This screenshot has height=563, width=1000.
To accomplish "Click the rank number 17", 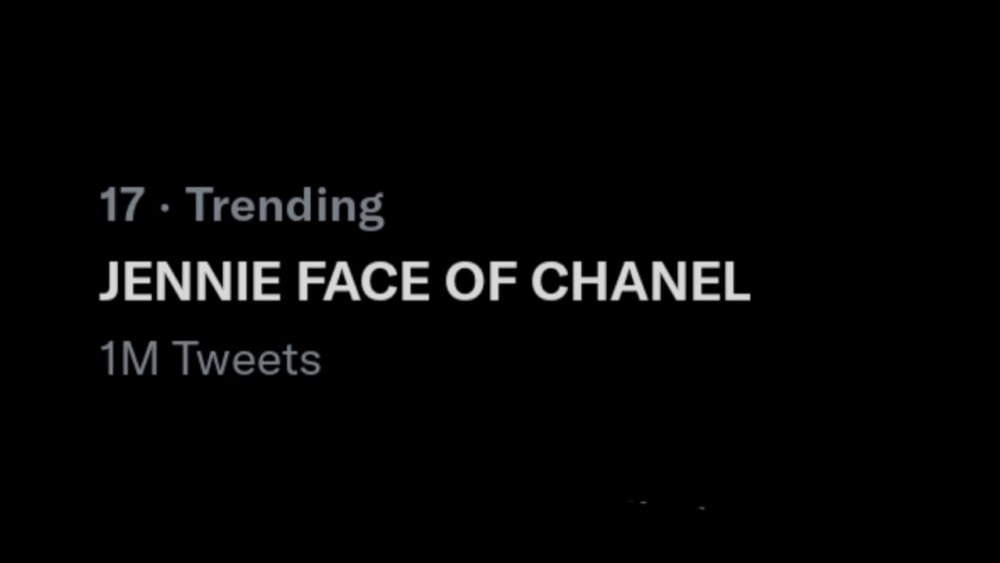I will tap(121, 205).
